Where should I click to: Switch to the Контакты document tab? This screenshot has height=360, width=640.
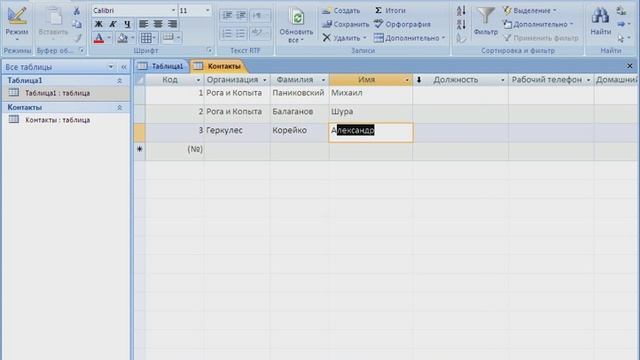pyautogui.click(x=218, y=66)
